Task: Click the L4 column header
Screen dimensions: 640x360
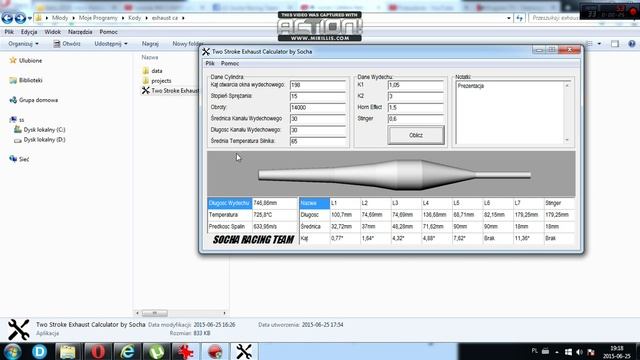Action: pyautogui.click(x=436, y=203)
